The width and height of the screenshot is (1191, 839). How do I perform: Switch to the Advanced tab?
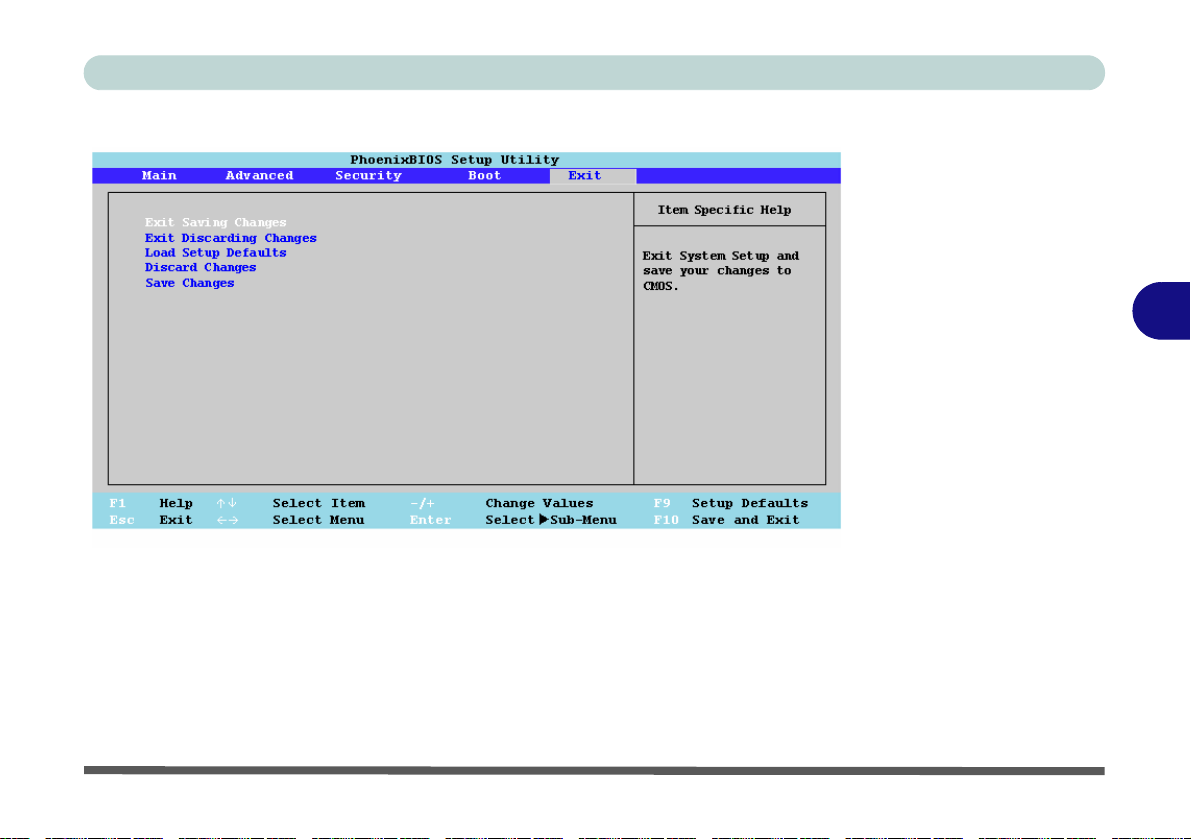259,175
